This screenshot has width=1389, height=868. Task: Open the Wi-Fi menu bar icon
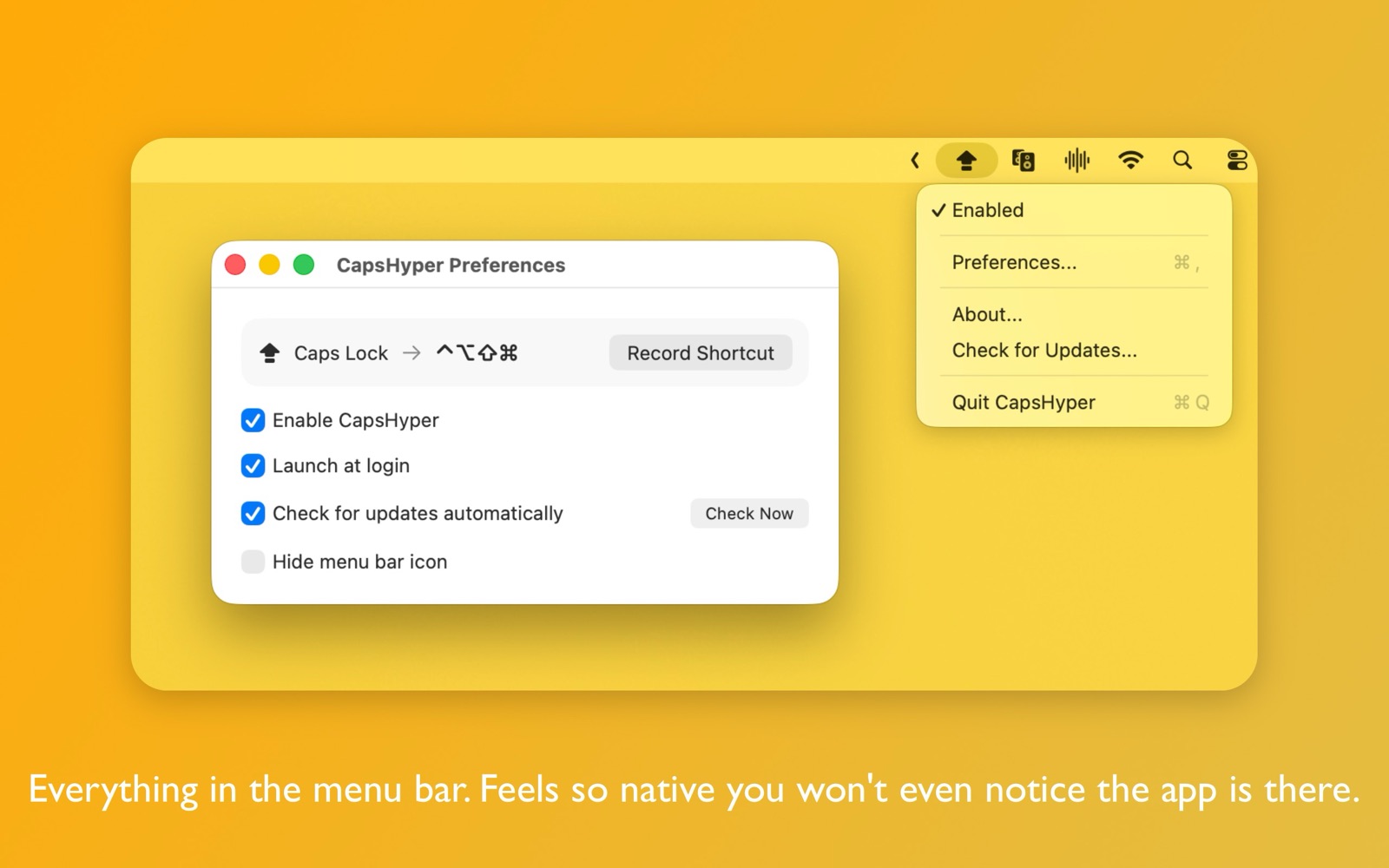[x=1130, y=161]
